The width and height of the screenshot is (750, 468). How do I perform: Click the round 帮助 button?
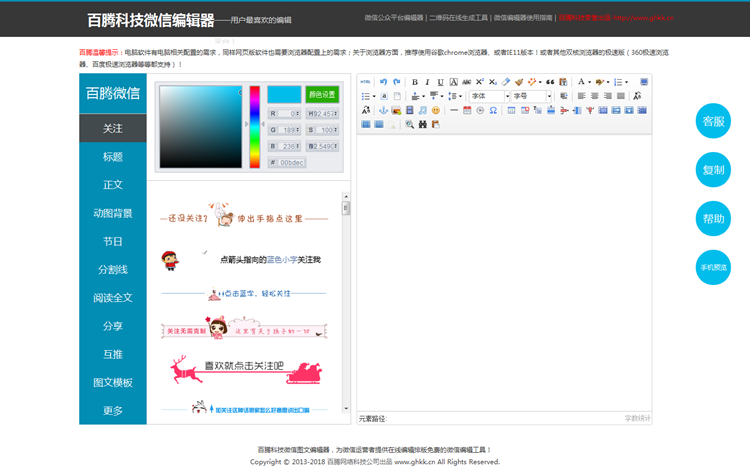click(713, 219)
